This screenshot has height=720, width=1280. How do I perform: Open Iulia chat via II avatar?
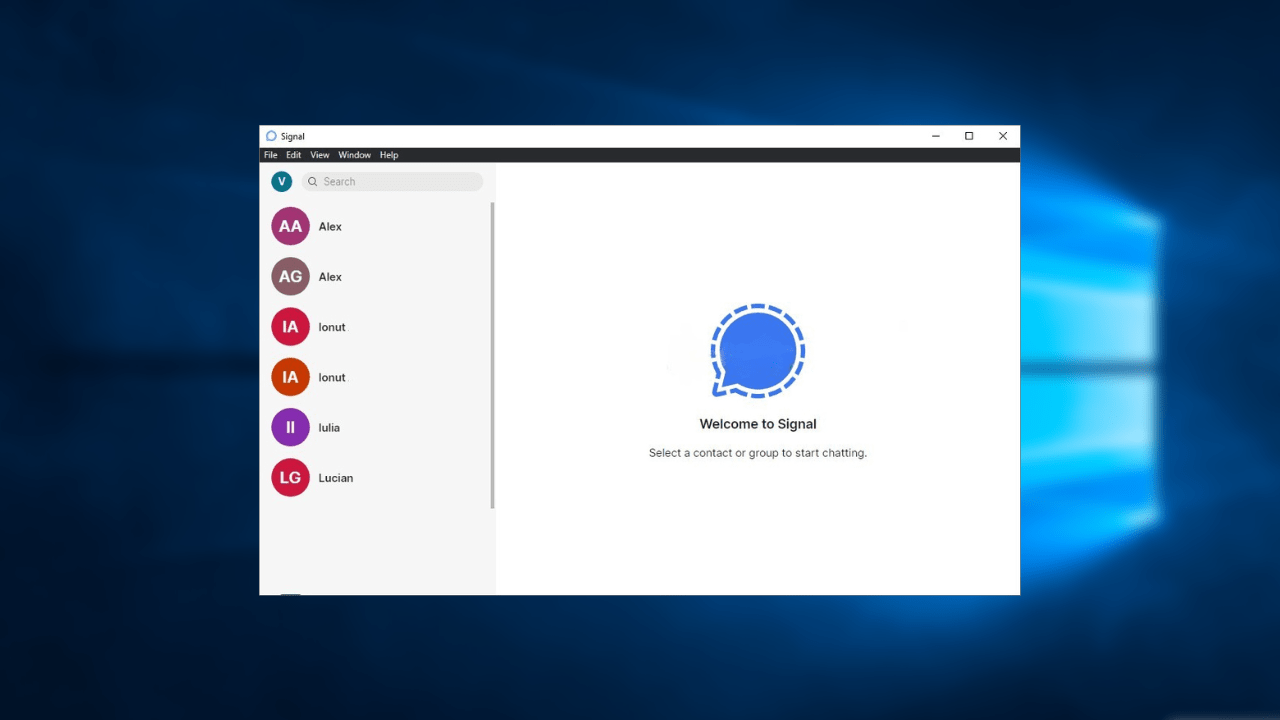click(x=290, y=427)
